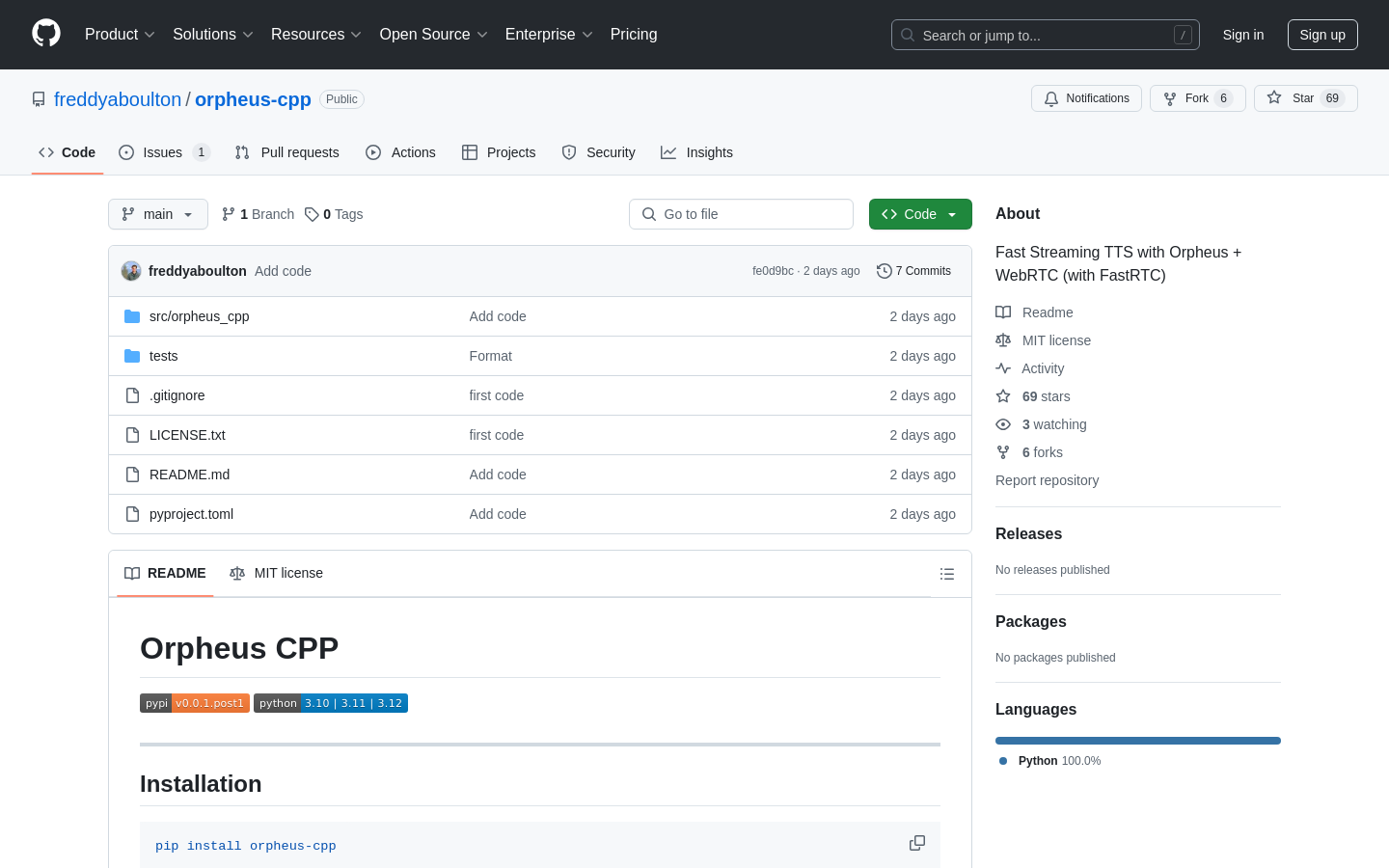
Task: Click the eye icon beside 3 watching
Action: [1003, 424]
